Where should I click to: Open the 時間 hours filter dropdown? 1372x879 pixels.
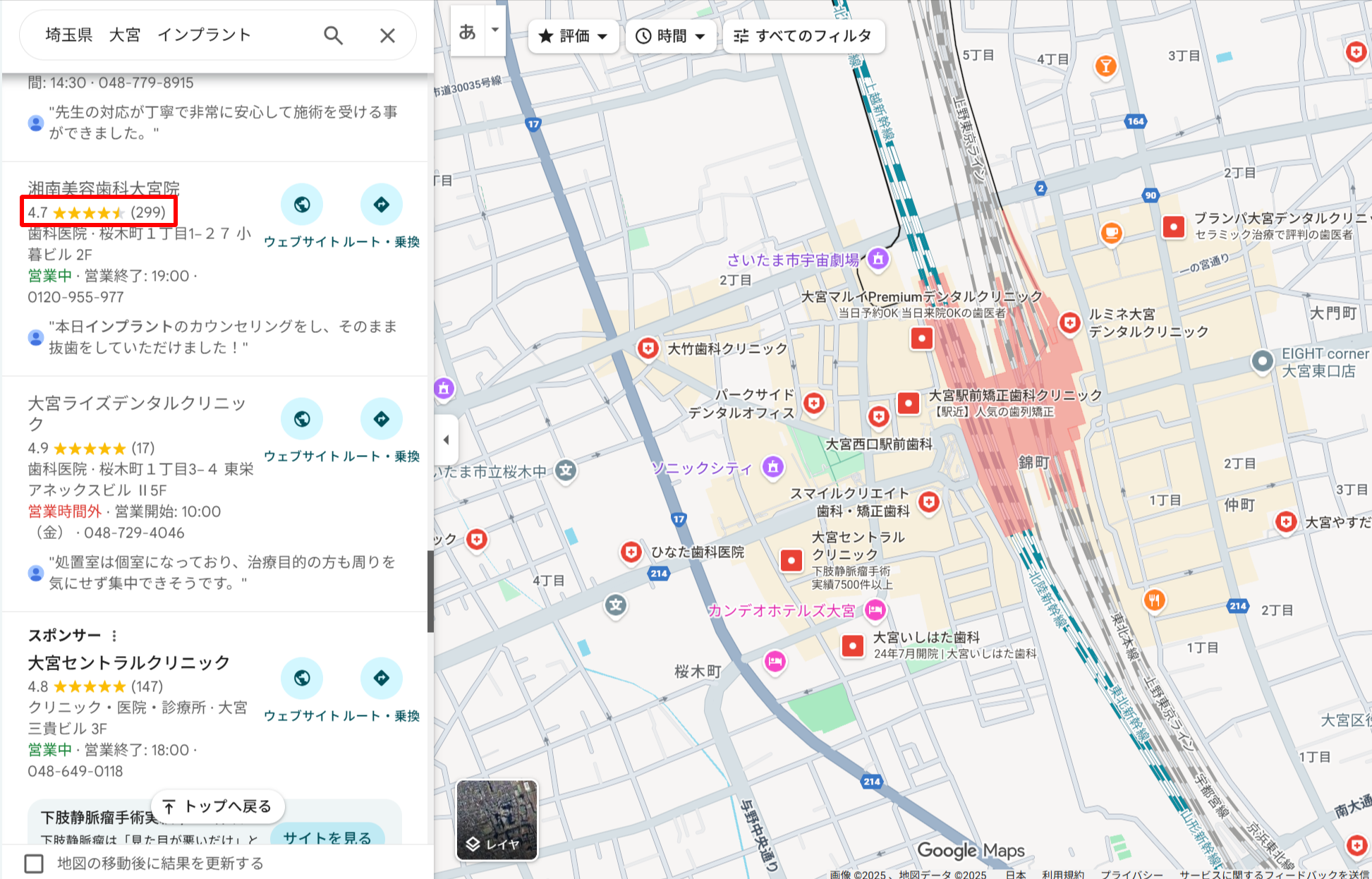pyautogui.click(x=669, y=36)
